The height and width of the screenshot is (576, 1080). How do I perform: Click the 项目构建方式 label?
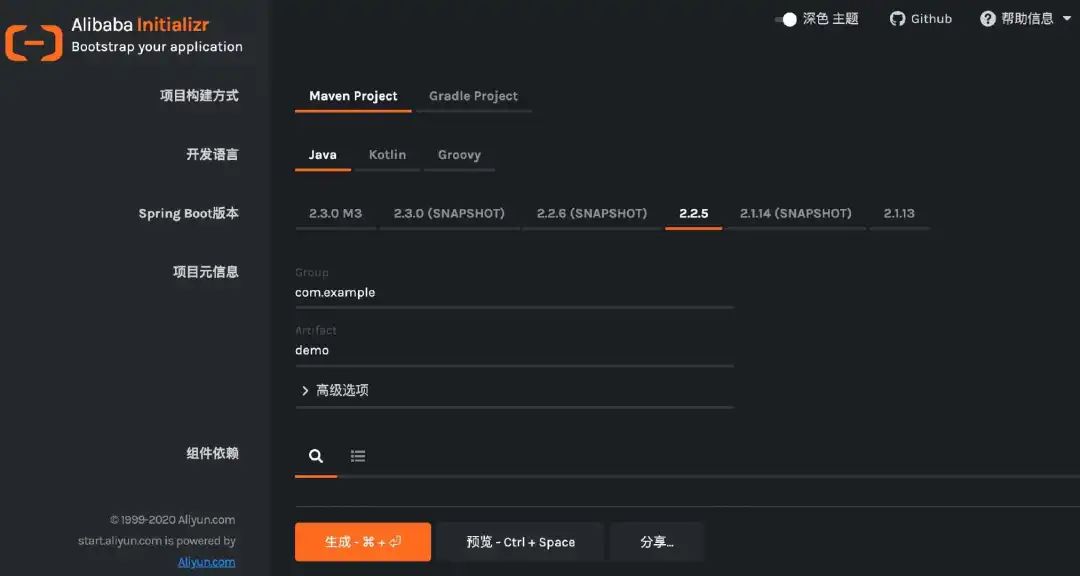[x=199, y=96]
